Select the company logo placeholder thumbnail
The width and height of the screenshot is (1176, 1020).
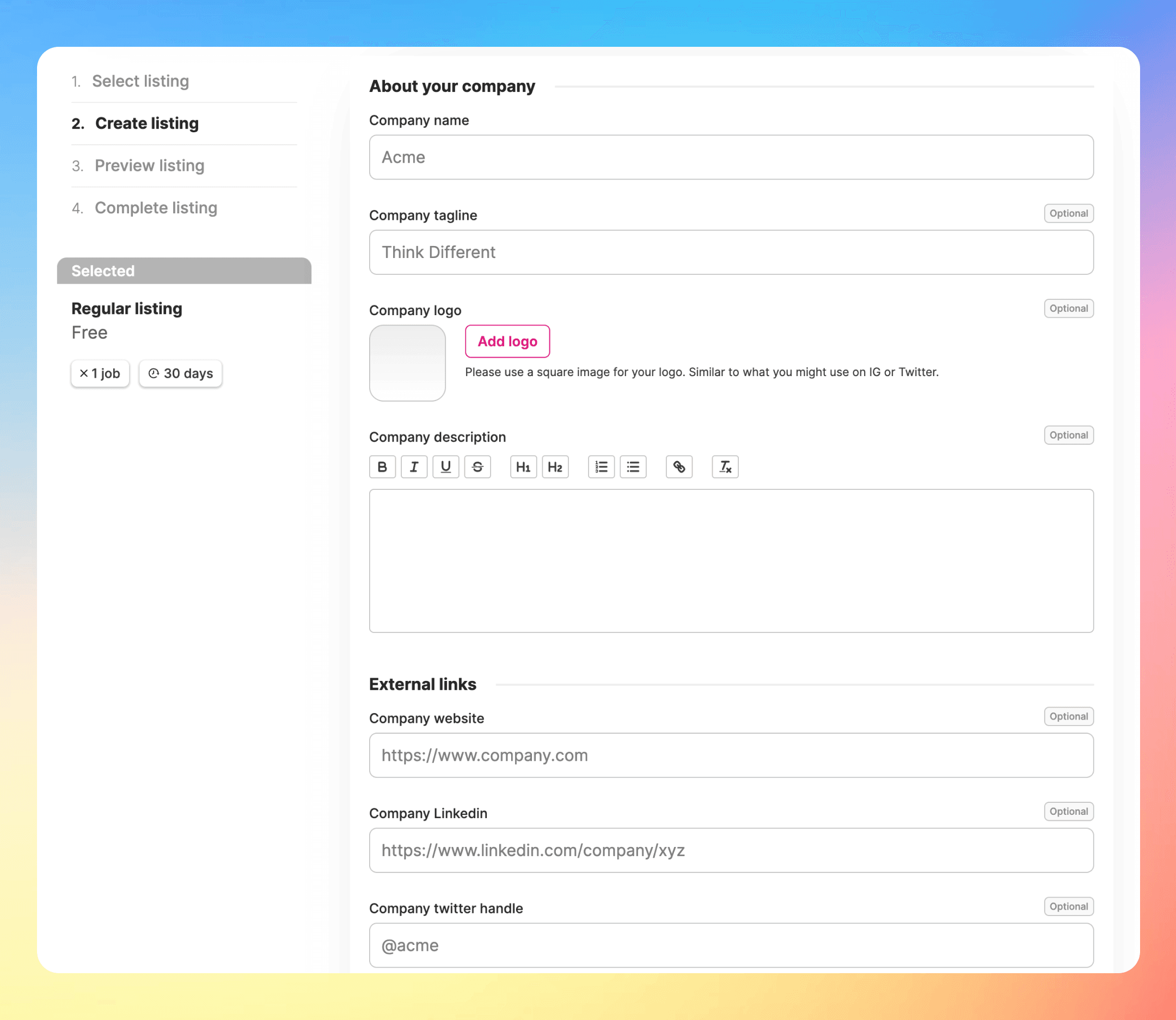click(408, 363)
